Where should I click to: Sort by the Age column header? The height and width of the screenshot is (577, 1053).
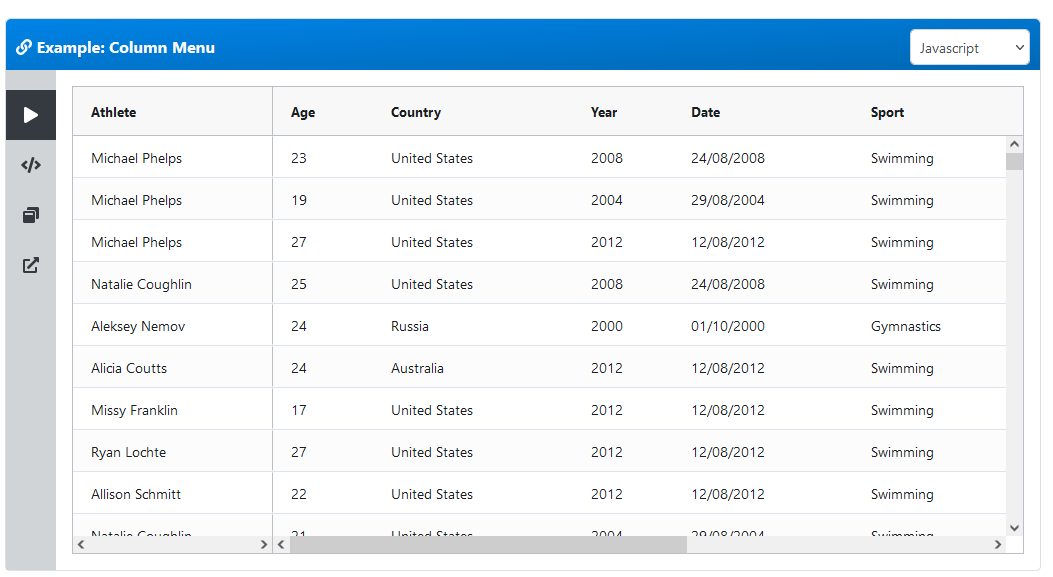coord(303,112)
